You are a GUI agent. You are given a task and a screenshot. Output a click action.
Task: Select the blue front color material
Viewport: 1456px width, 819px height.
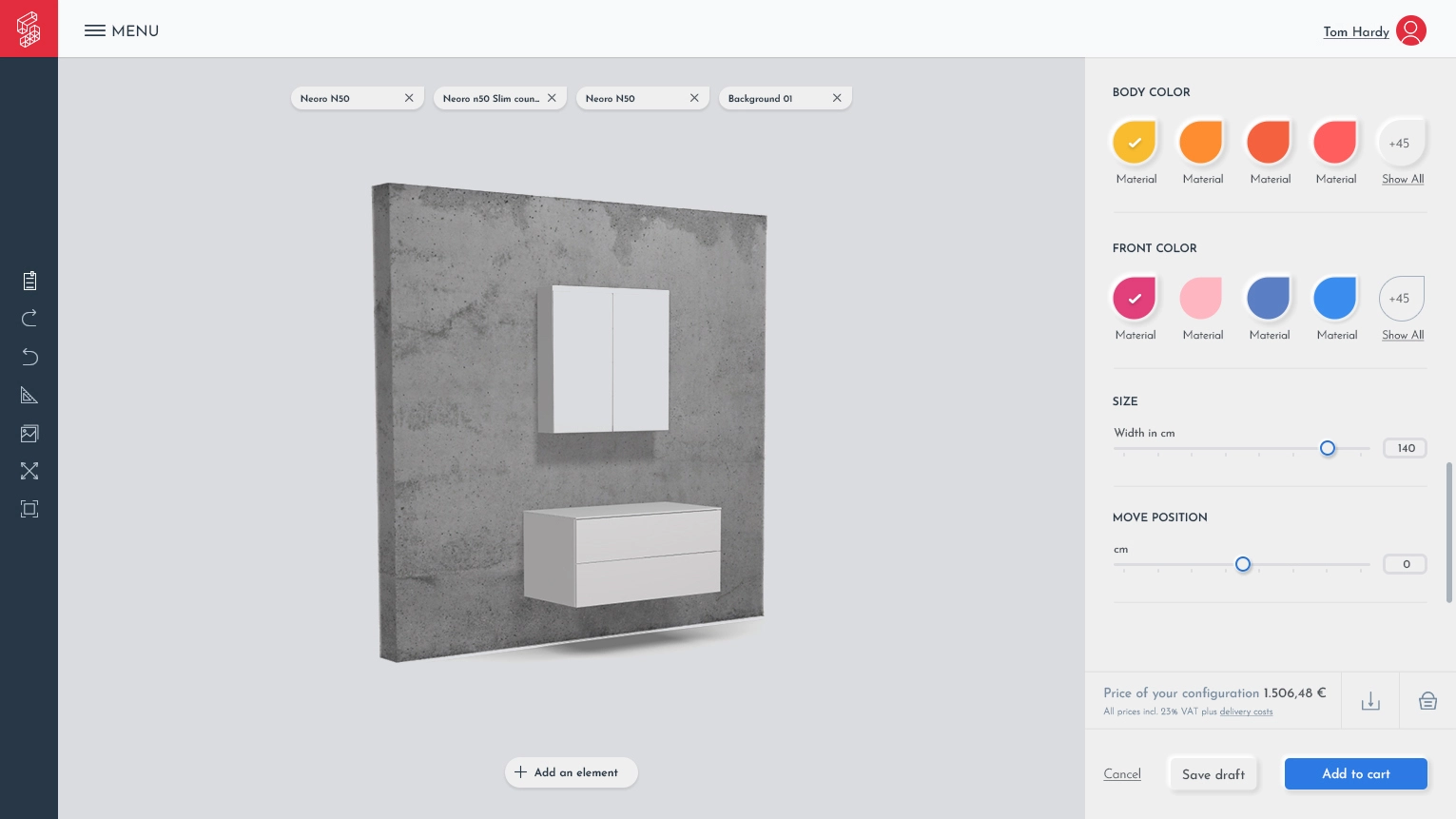1335,298
